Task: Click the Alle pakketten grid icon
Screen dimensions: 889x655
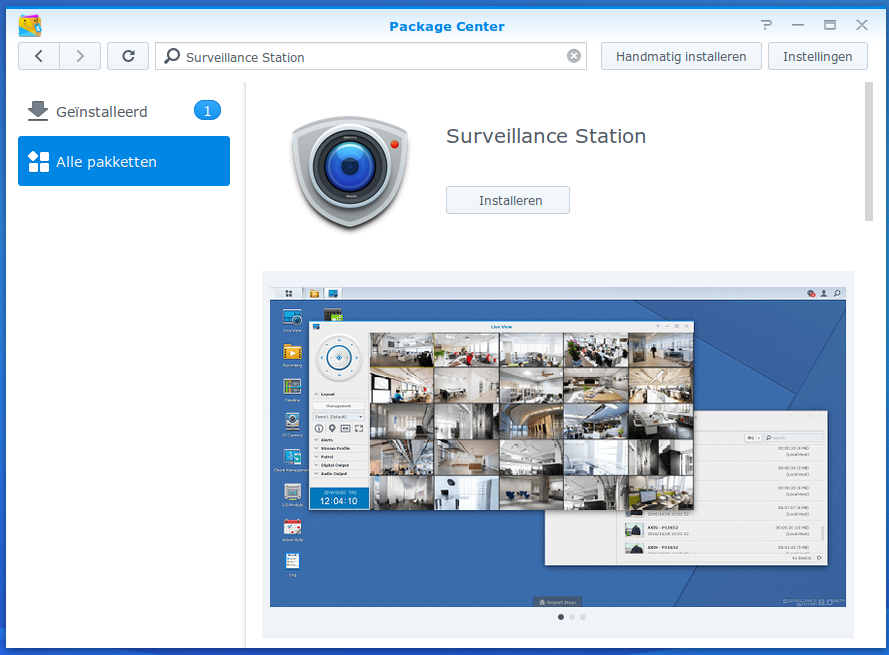Action: [x=39, y=162]
